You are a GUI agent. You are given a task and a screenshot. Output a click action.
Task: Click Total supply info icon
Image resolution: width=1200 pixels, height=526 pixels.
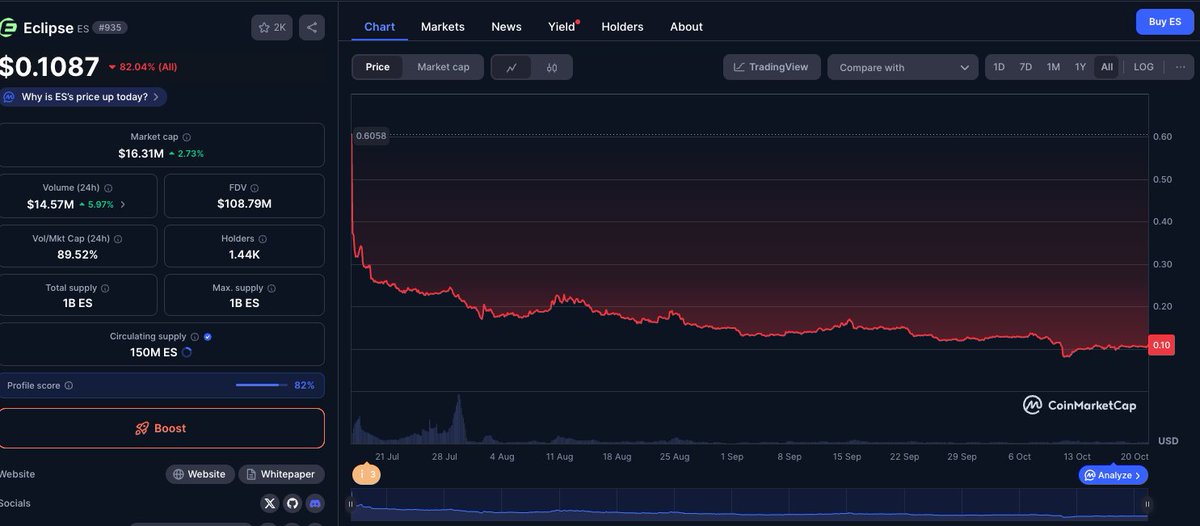[106, 288]
